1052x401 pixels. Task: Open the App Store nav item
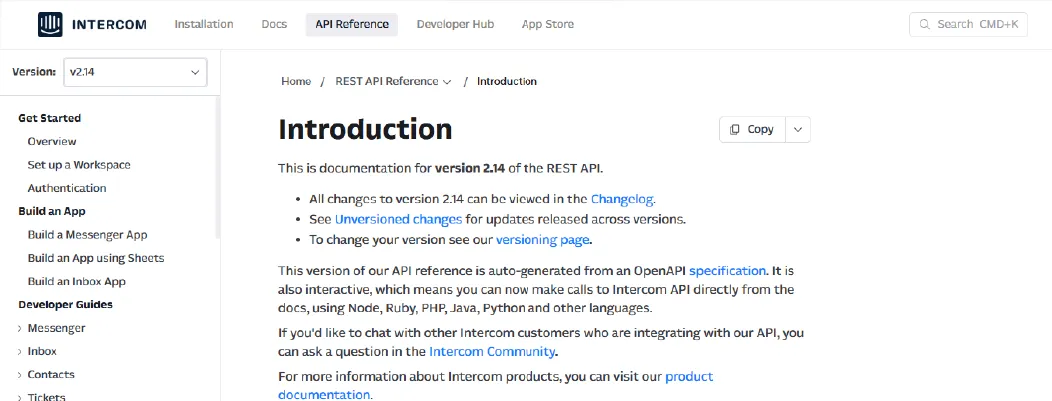click(x=547, y=24)
